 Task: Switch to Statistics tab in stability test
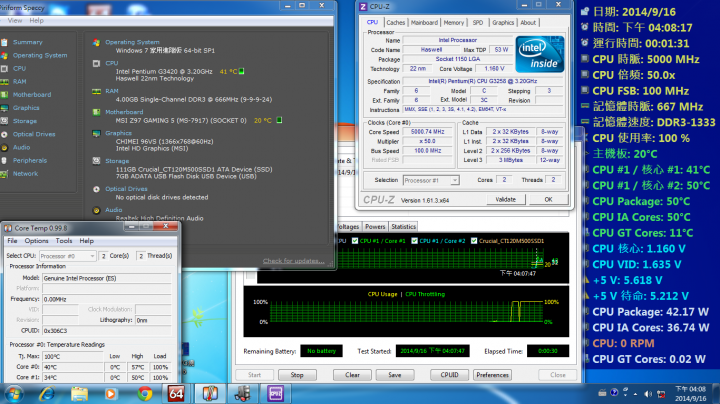[x=403, y=227]
